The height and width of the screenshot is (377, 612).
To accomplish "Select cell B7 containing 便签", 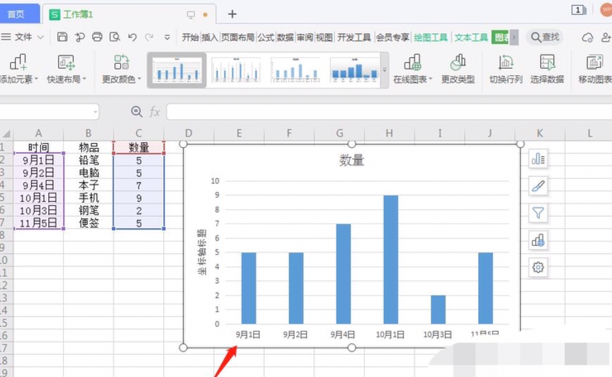I will tap(89, 223).
